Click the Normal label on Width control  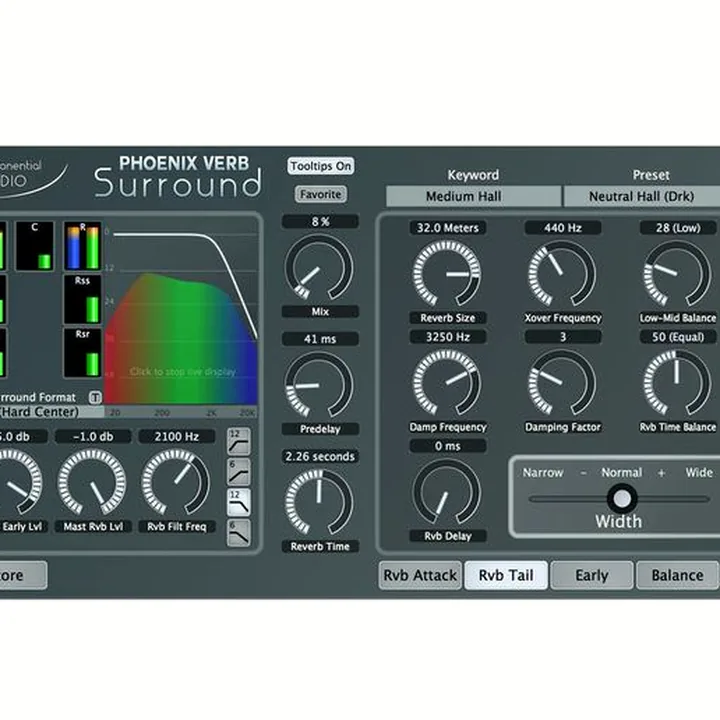(x=622, y=472)
